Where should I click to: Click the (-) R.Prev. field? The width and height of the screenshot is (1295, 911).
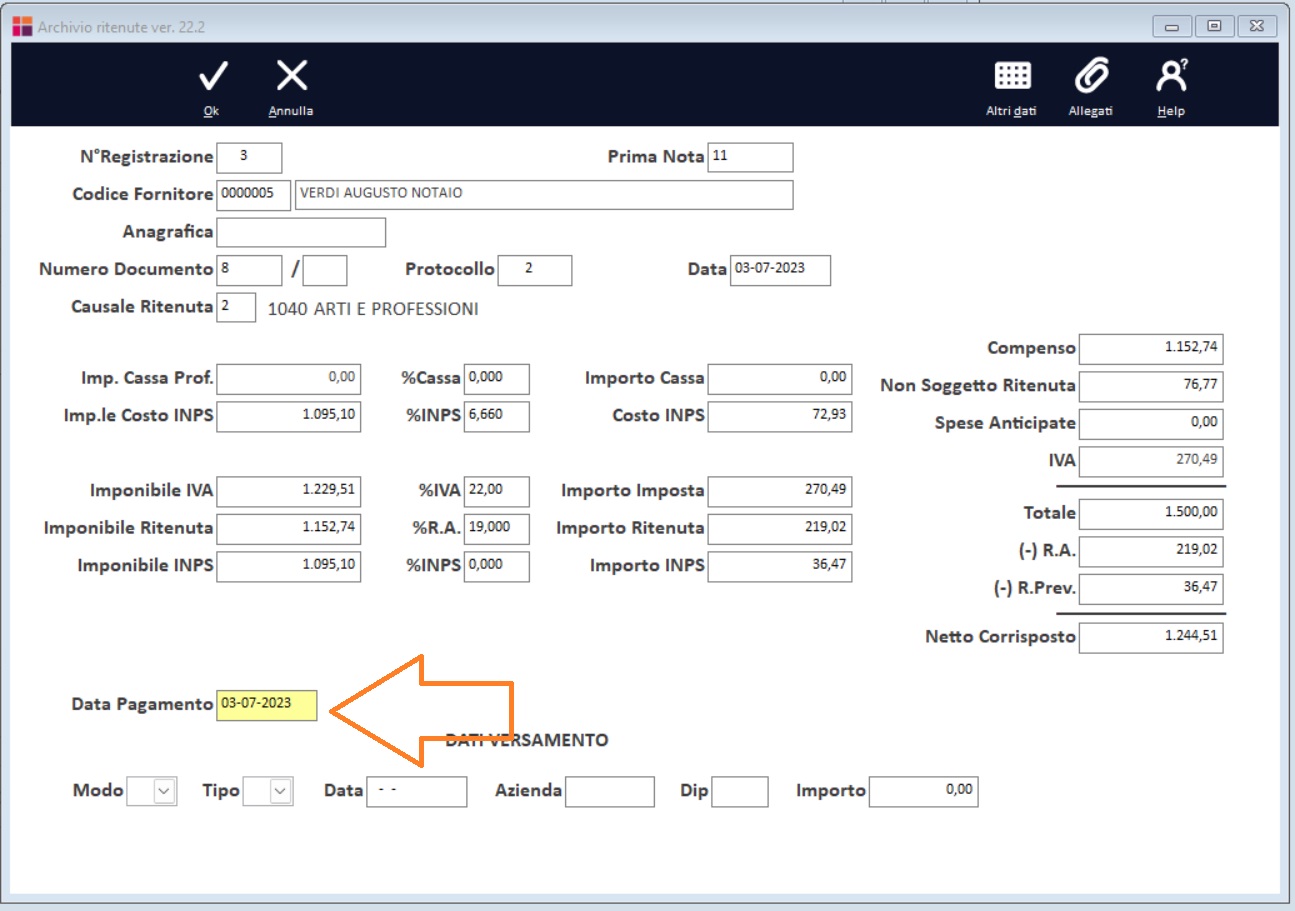click(x=1151, y=588)
